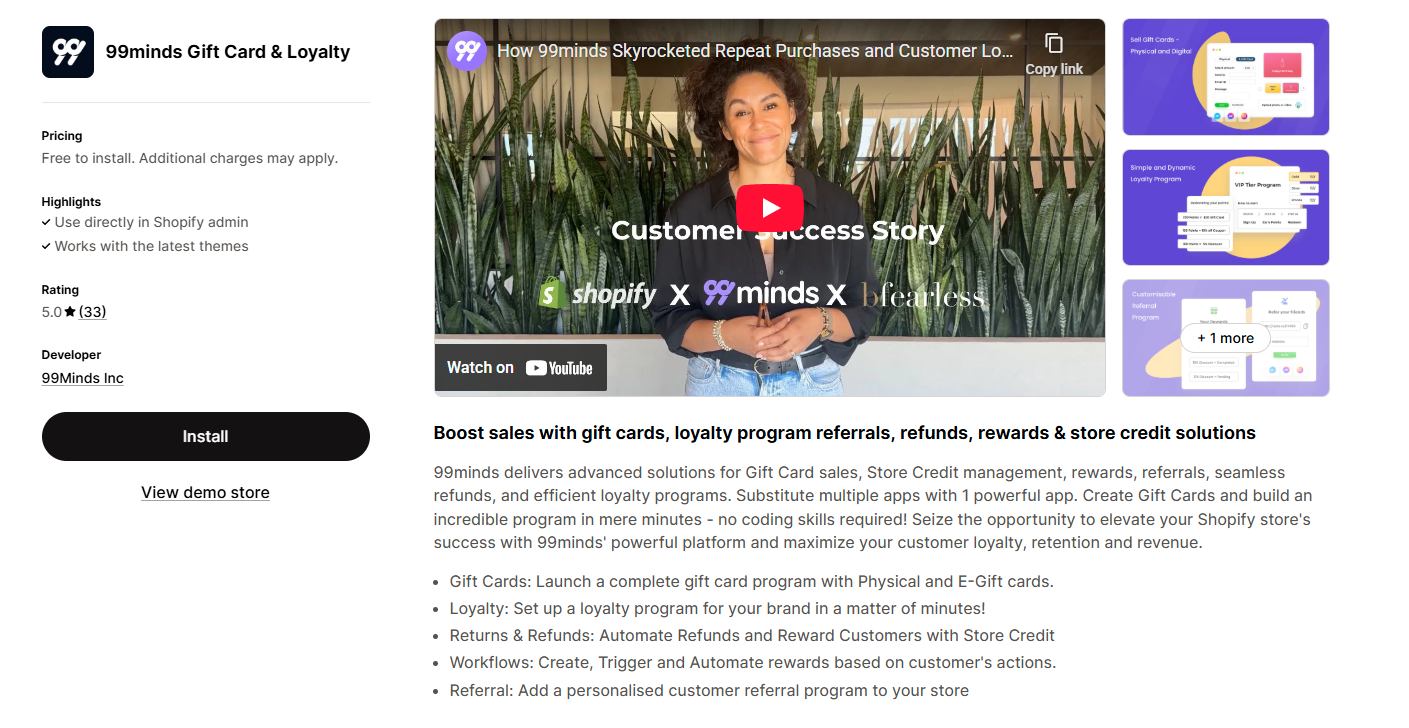Click the checkmark beside 'Works with the latest themes'
Viewport: 1409px width, 728px height.
[46, 246]
